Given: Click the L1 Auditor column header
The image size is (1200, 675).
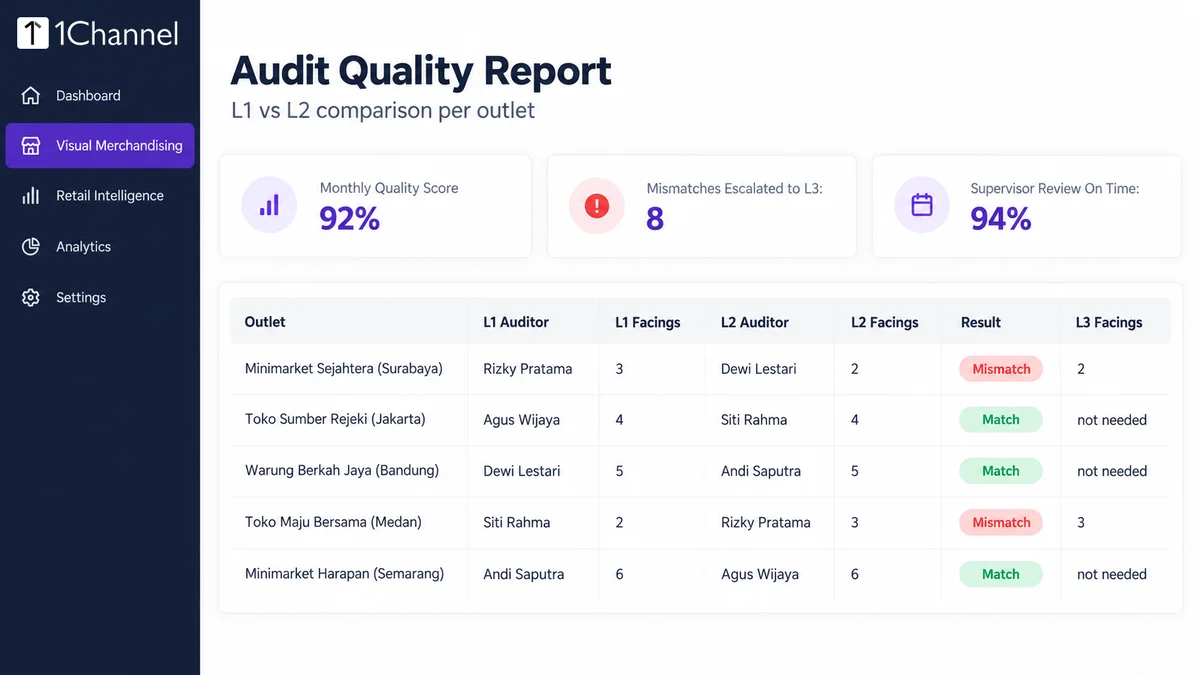Looking at the screenshot, I should [516, 322].
